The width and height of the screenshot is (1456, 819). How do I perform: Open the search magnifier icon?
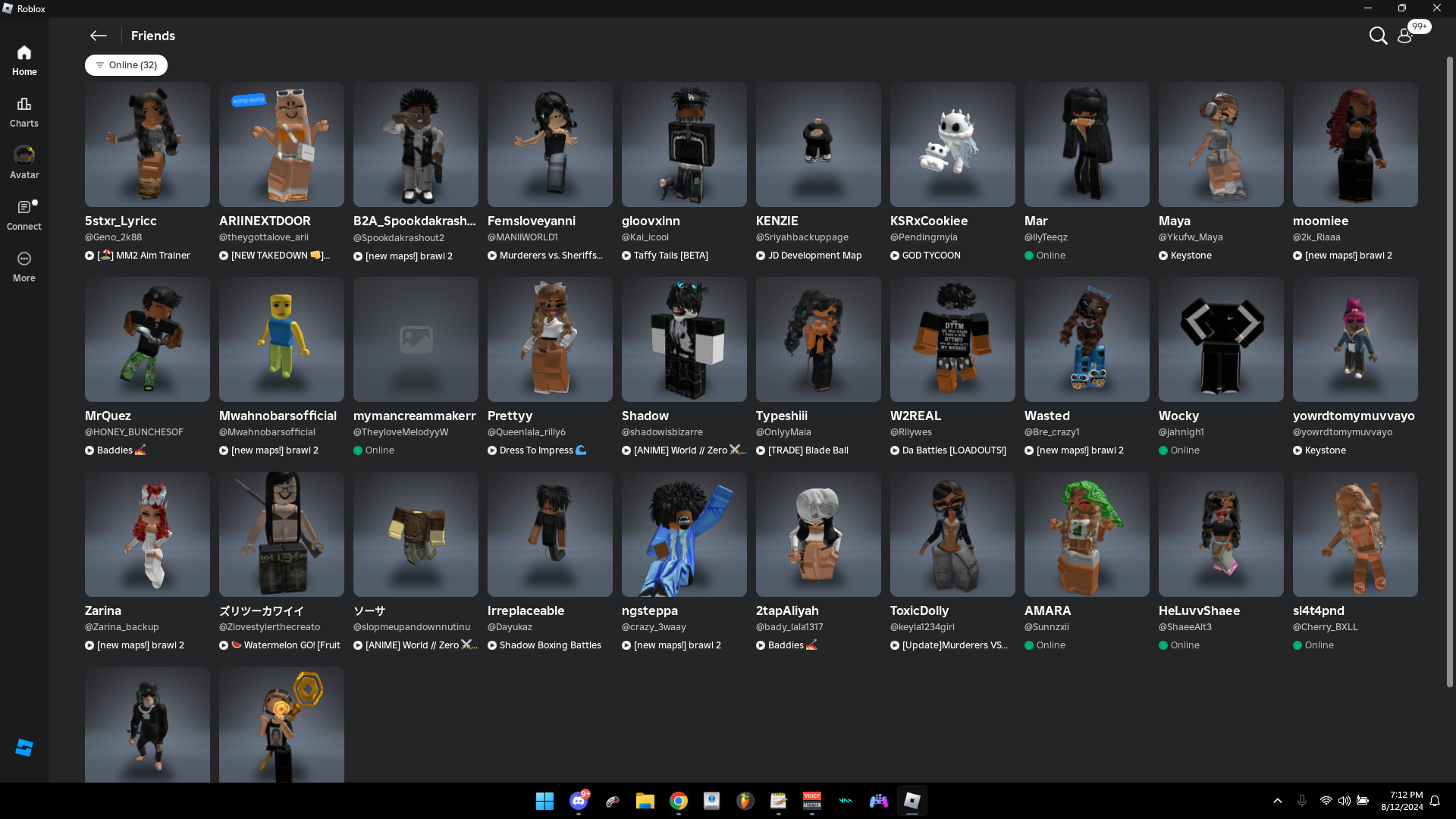point(1377,36)
